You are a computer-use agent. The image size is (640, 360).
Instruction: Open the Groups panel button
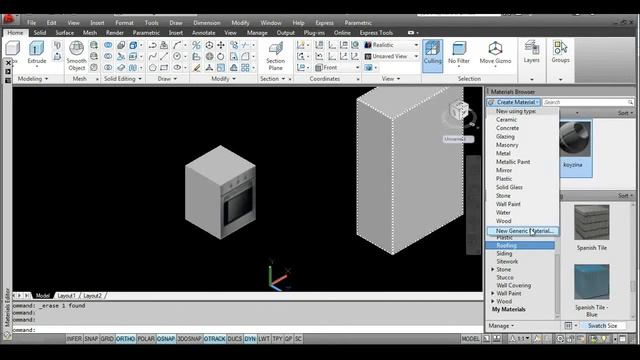pos(560,52)
